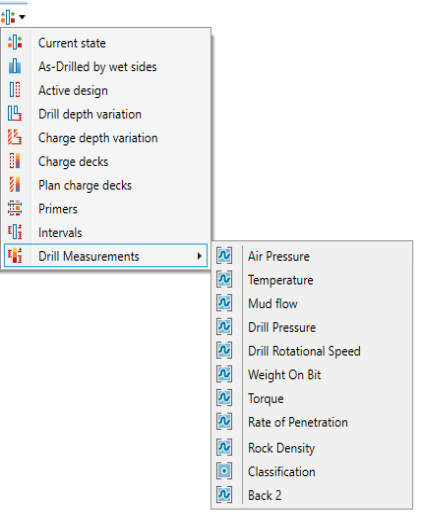Click the Current state icon
423x515 pixels.
pyautogui.click(x=15, y=43)
